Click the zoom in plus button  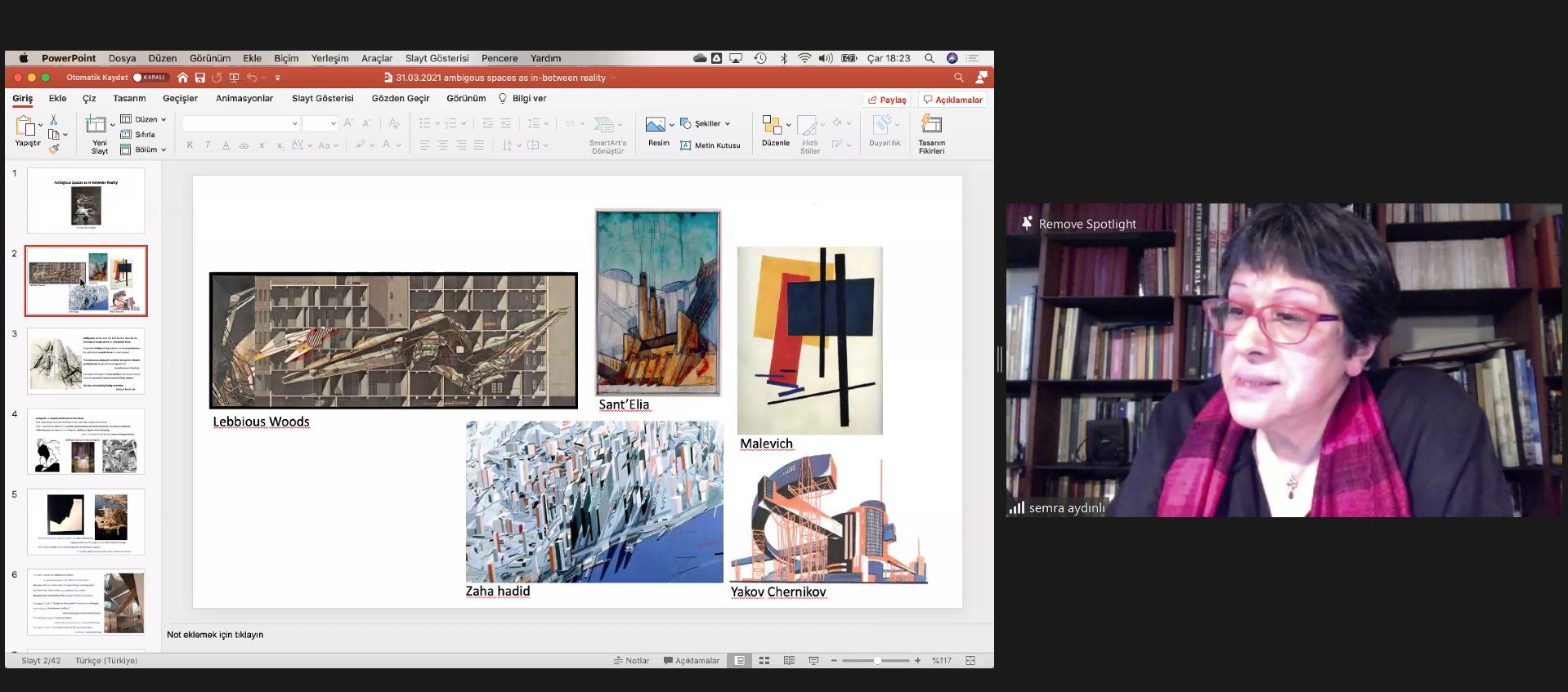918,660
